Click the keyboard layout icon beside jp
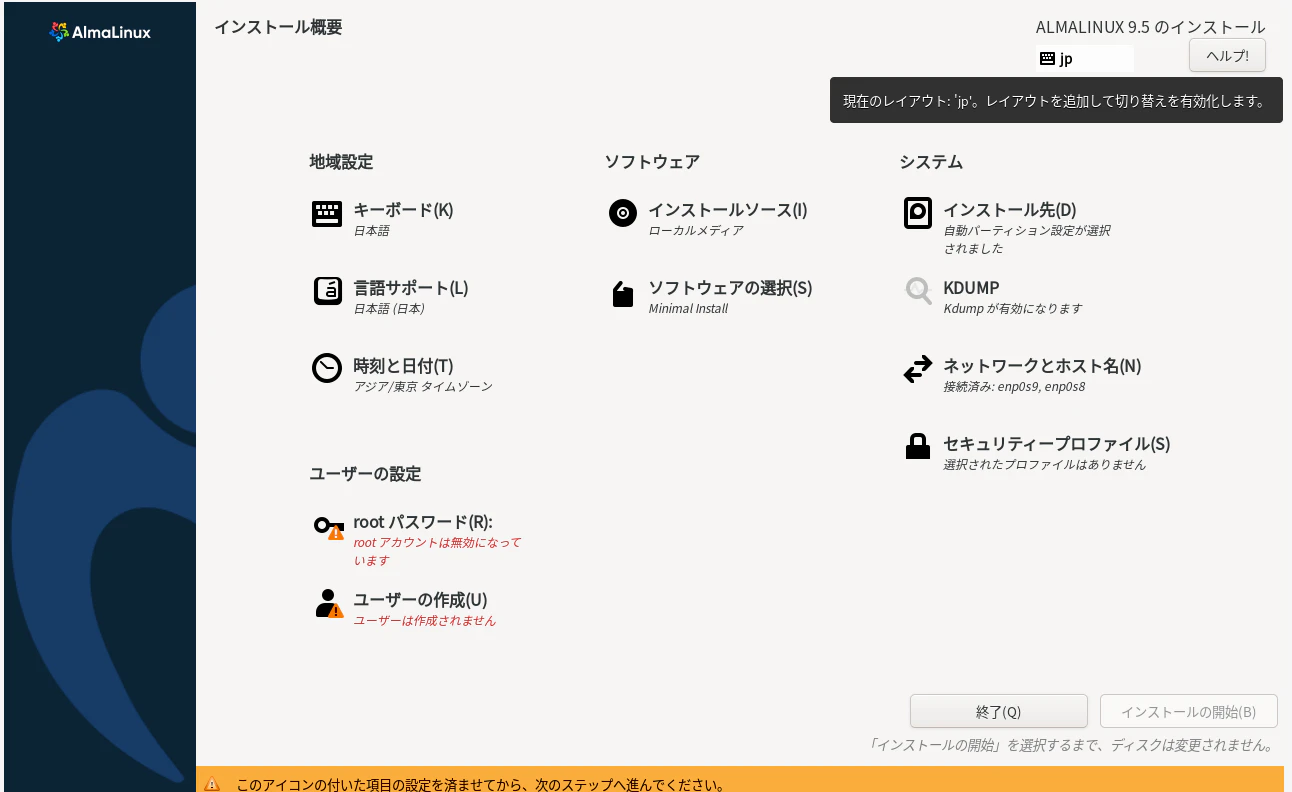This screenshot has height=792, width=1292. click(1047, 59)
